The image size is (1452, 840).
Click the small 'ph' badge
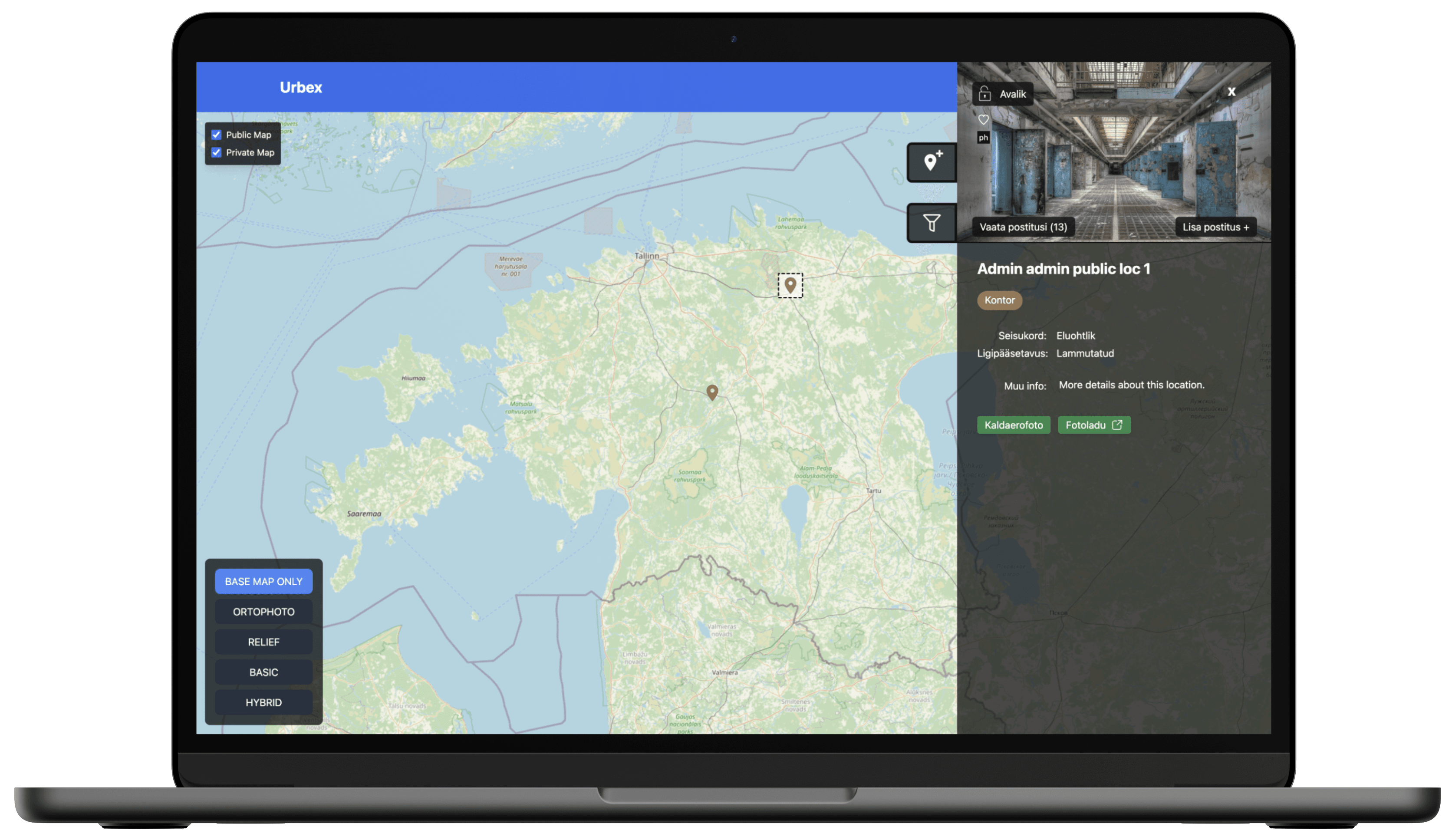point(984,138)
